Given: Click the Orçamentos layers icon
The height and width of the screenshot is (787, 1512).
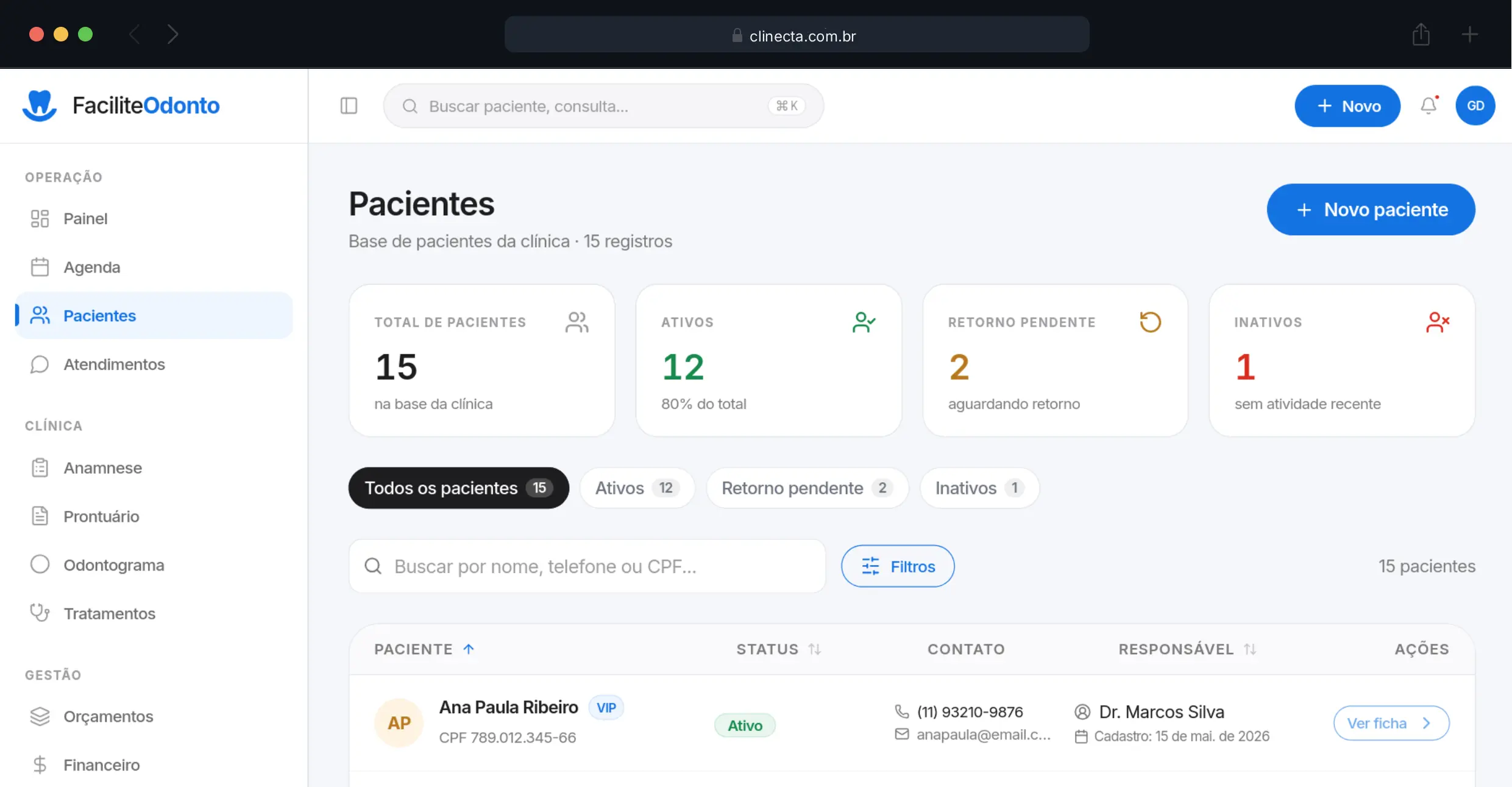Looking at the screenshot, I should (40, 716).
